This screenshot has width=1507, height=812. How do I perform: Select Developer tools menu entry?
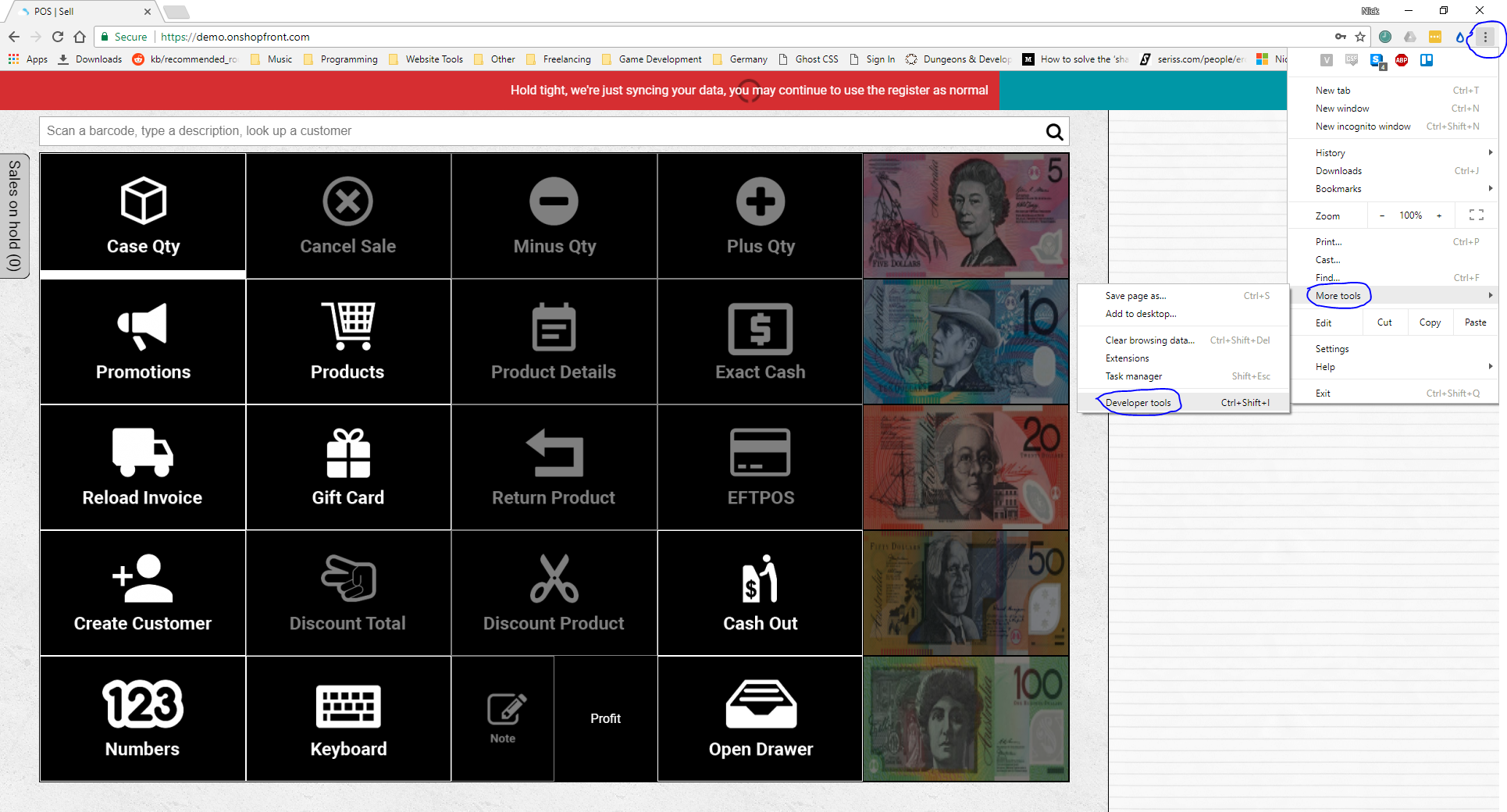(1138, 403)
